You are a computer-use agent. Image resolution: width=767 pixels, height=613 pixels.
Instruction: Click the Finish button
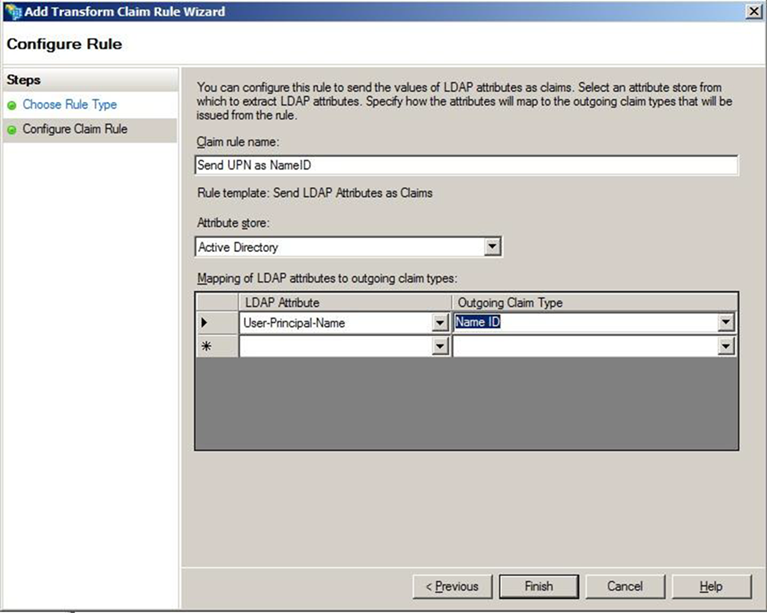tap(539, 586)
